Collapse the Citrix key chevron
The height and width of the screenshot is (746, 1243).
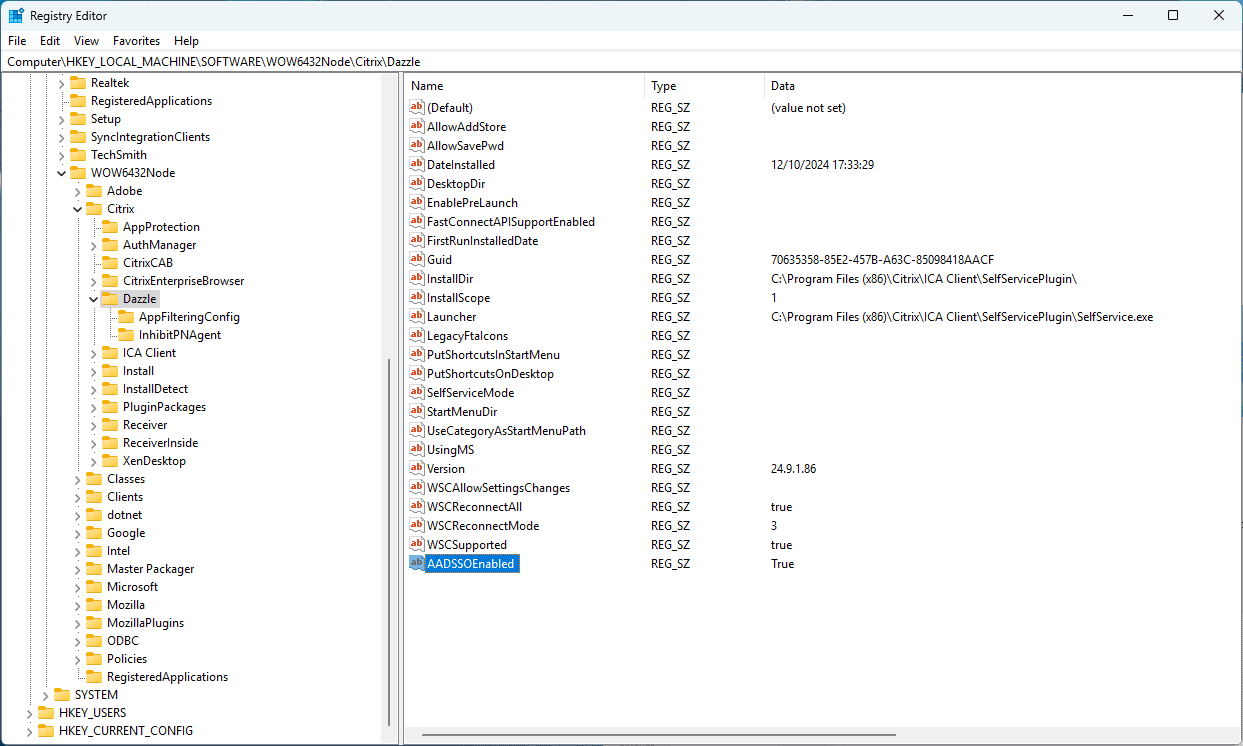click(x=78, y=209)
